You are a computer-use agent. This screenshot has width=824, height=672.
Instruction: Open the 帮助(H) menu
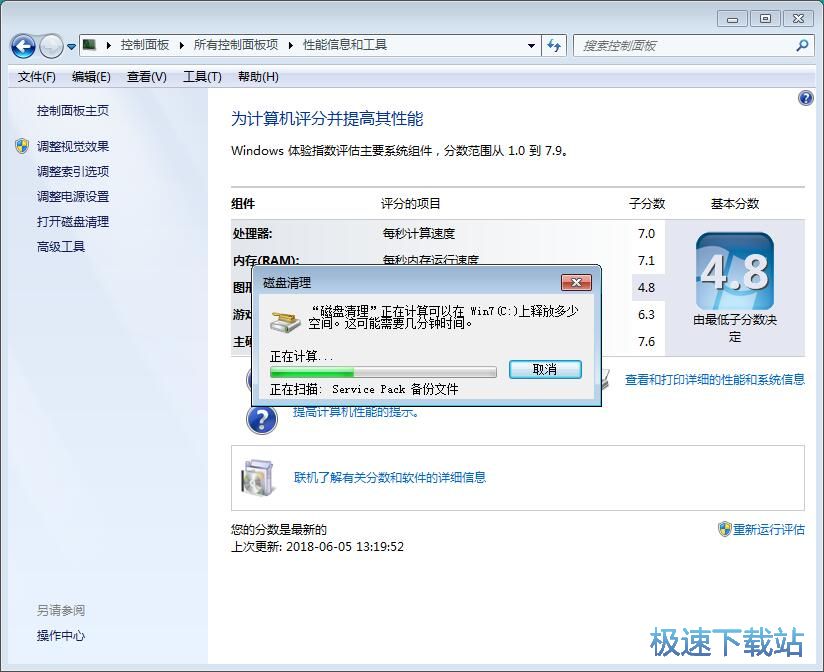click(258, 77)
